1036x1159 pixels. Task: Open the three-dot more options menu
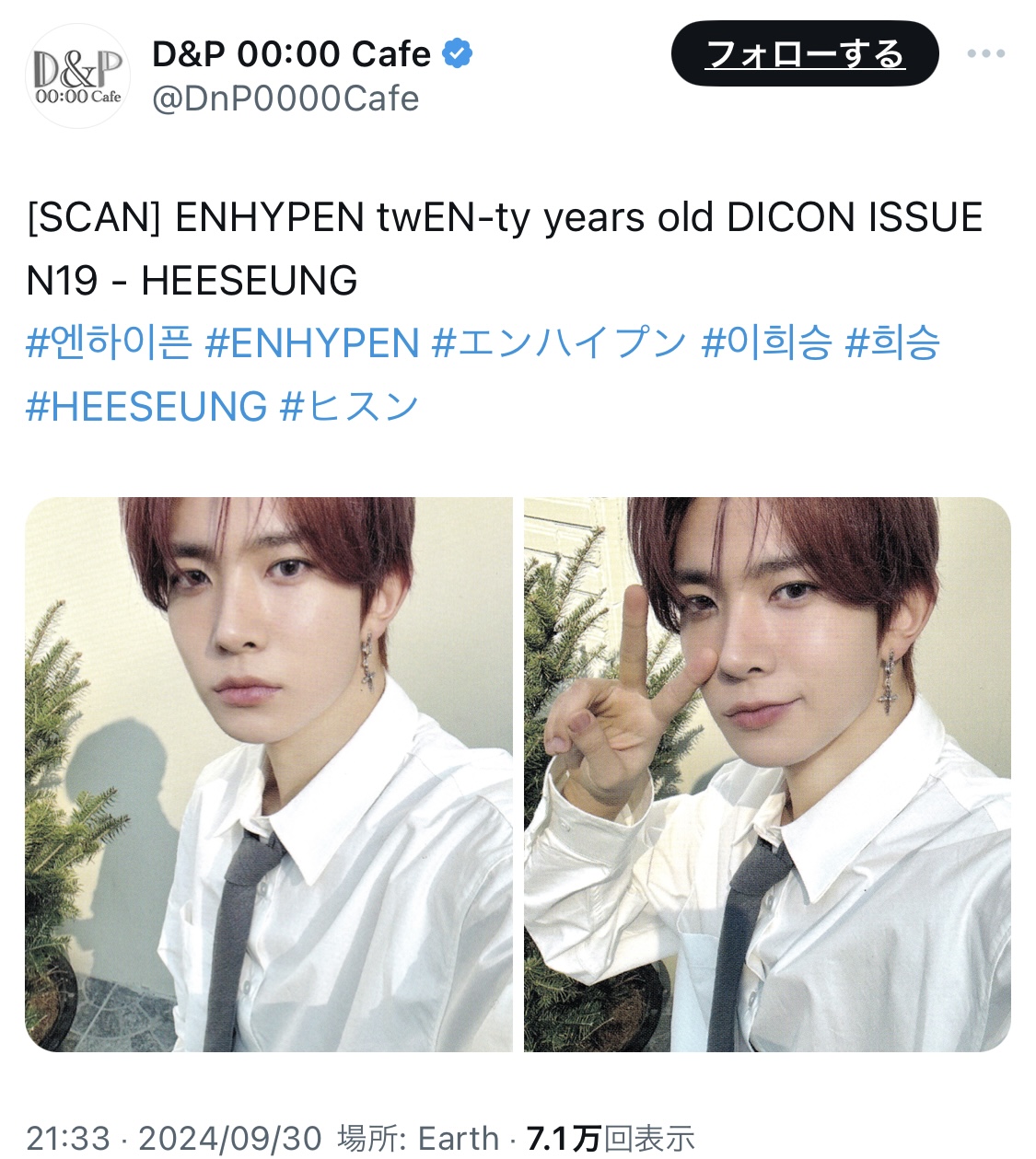click(986, 53)
